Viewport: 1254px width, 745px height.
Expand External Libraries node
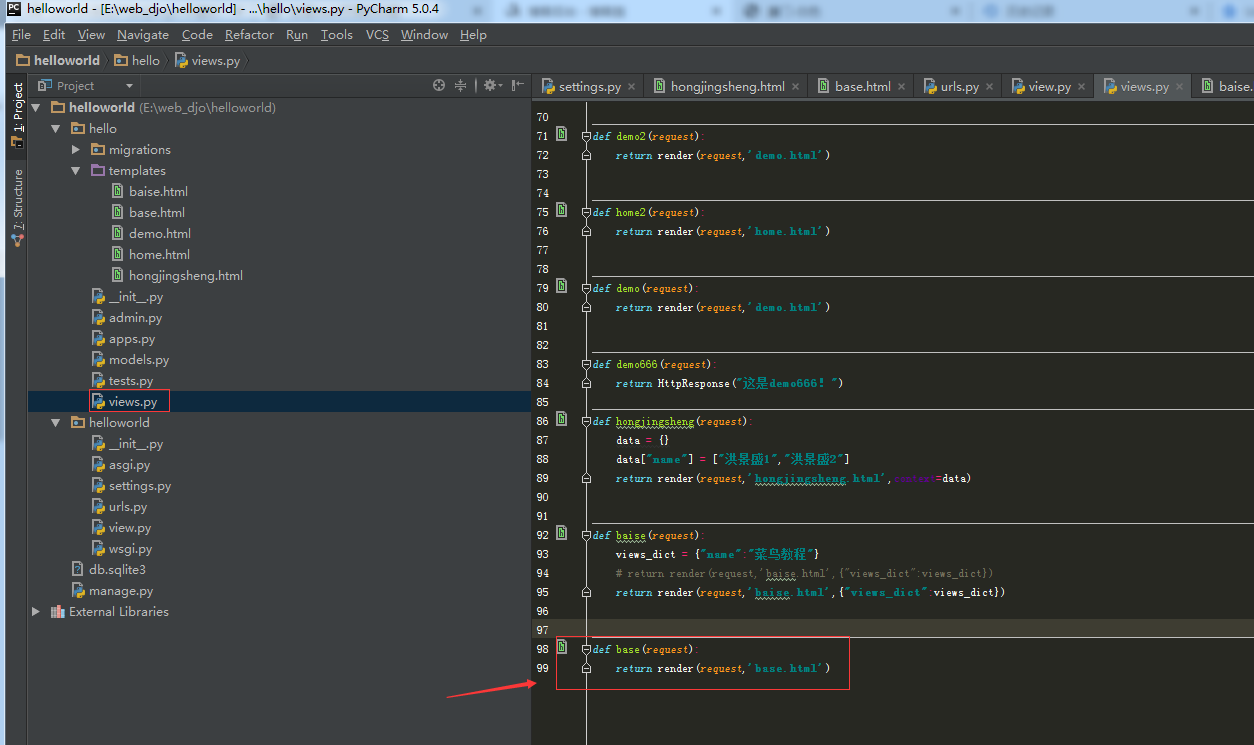coord(36,611)
